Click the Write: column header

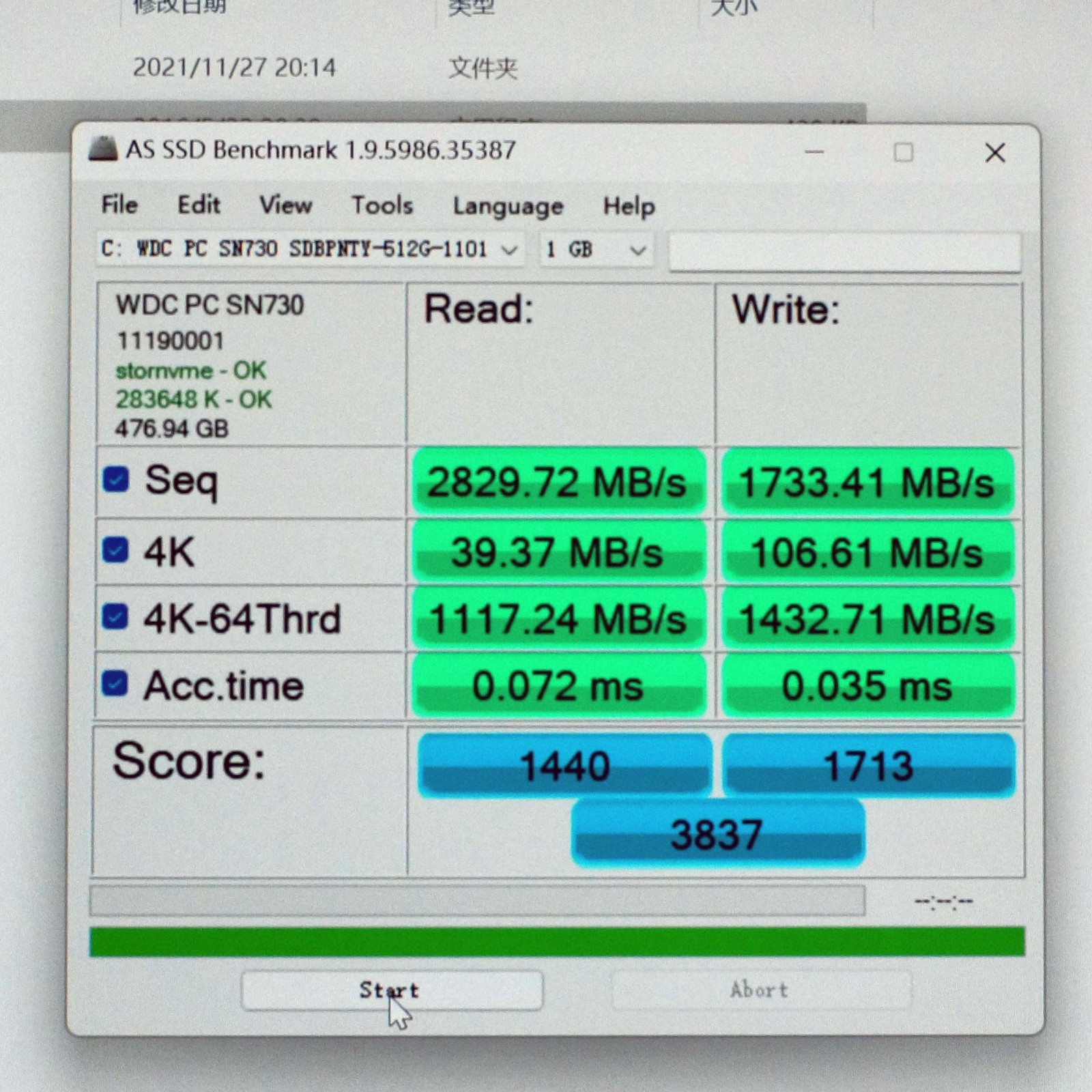[x=786, y=310]
